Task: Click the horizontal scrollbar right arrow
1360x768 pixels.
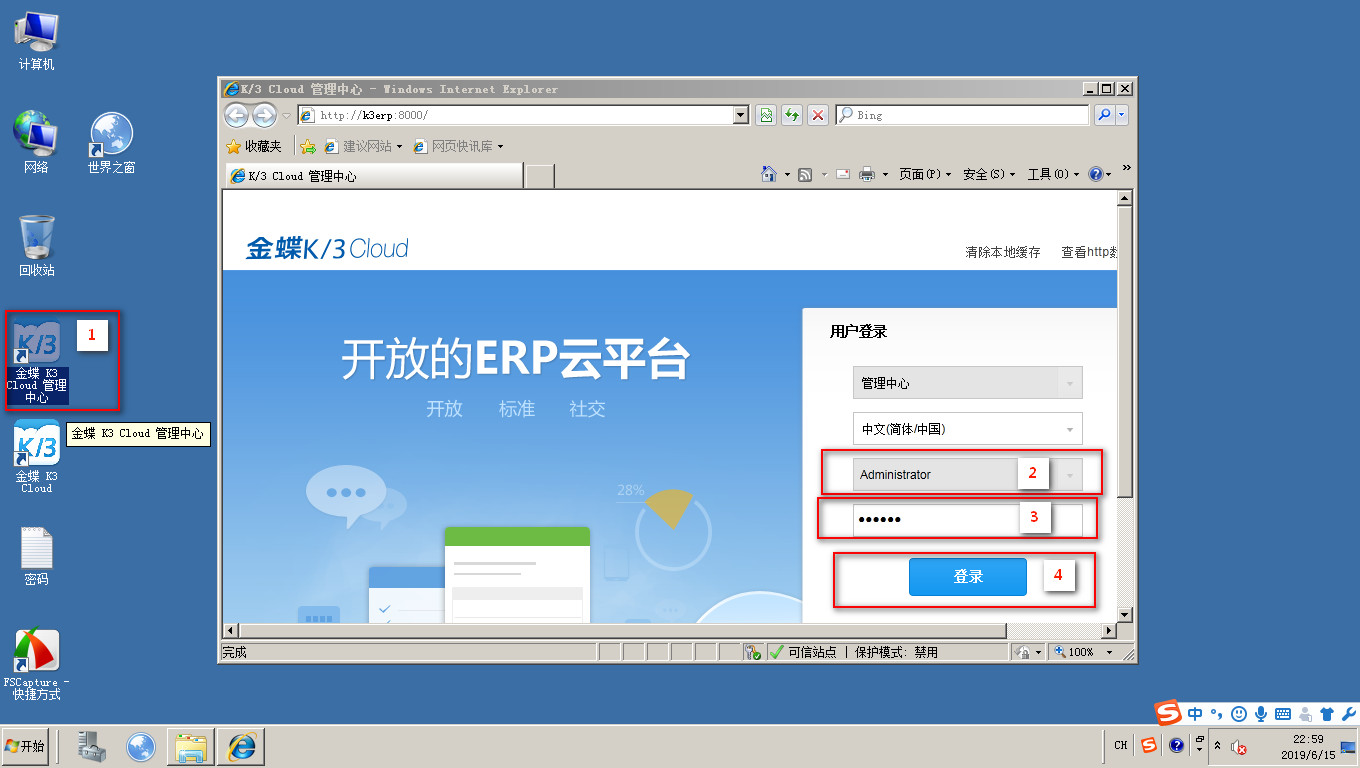Action: pyautogui.click(x=1108, y=630)
